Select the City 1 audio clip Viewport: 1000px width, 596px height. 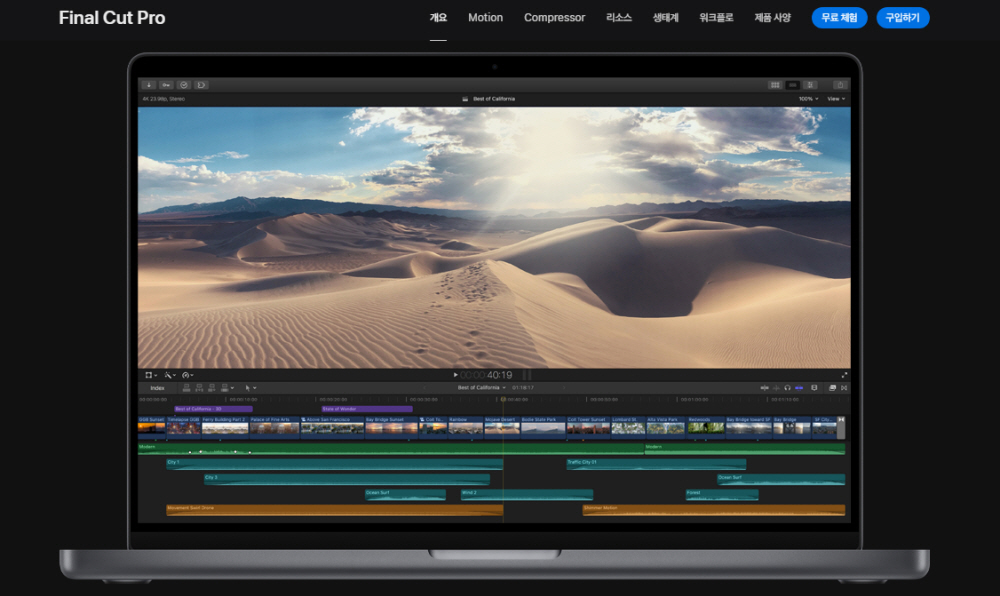click(x=334, y=464)
